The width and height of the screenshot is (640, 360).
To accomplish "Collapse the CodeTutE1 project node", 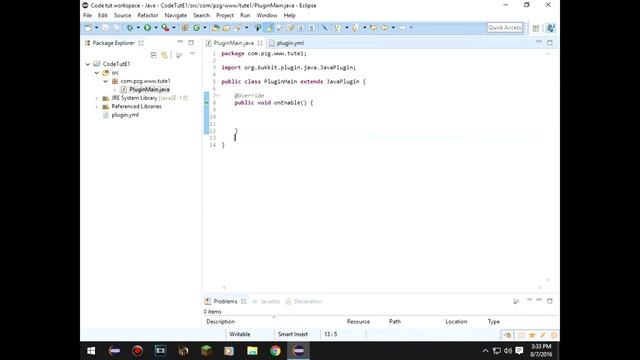I will [87, 64].
